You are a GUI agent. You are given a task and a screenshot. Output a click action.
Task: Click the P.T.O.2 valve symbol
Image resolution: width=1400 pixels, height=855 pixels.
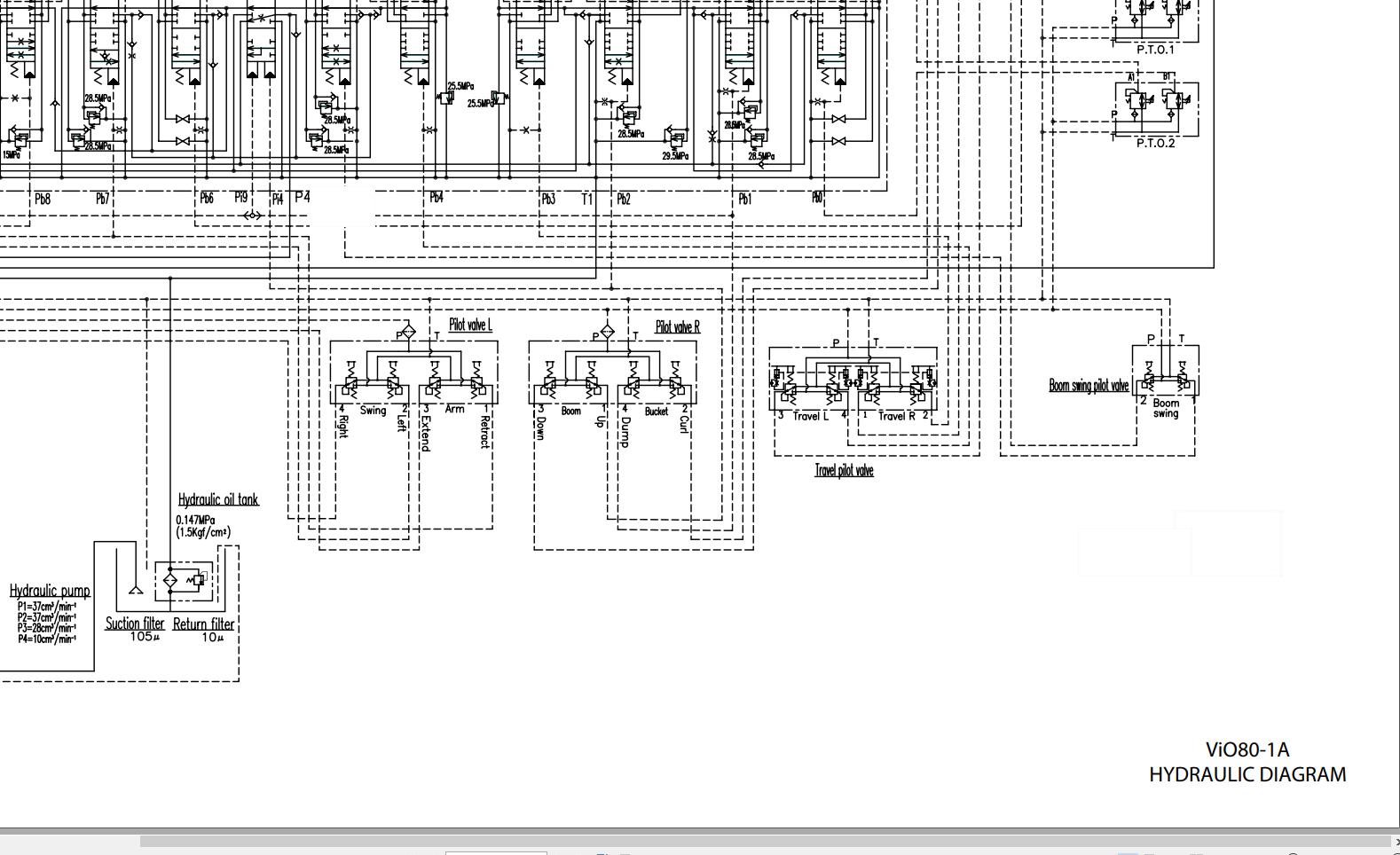tap(1155, 108)
